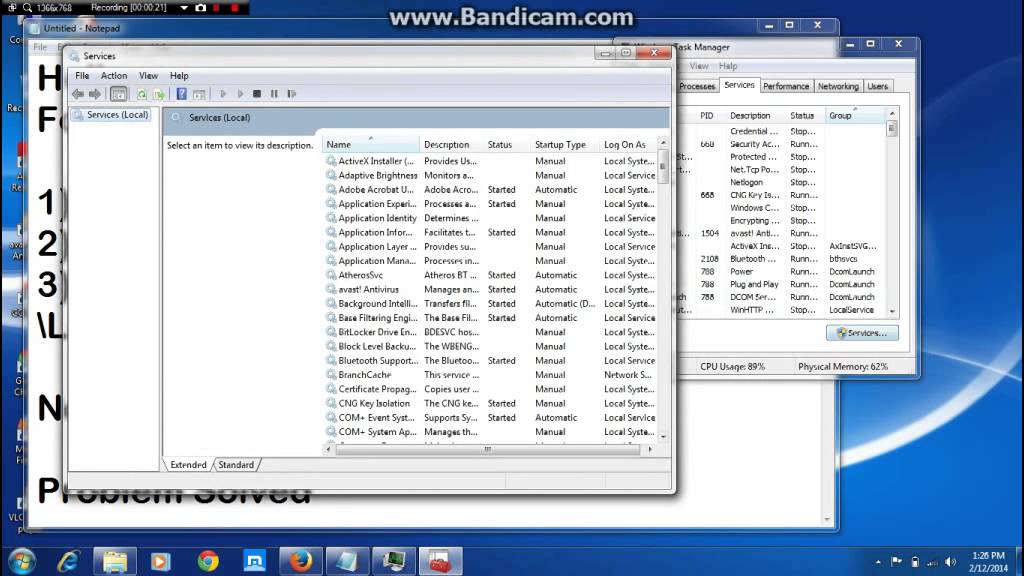Select the COM+ Event Syst... service

(x=490, y=418)
